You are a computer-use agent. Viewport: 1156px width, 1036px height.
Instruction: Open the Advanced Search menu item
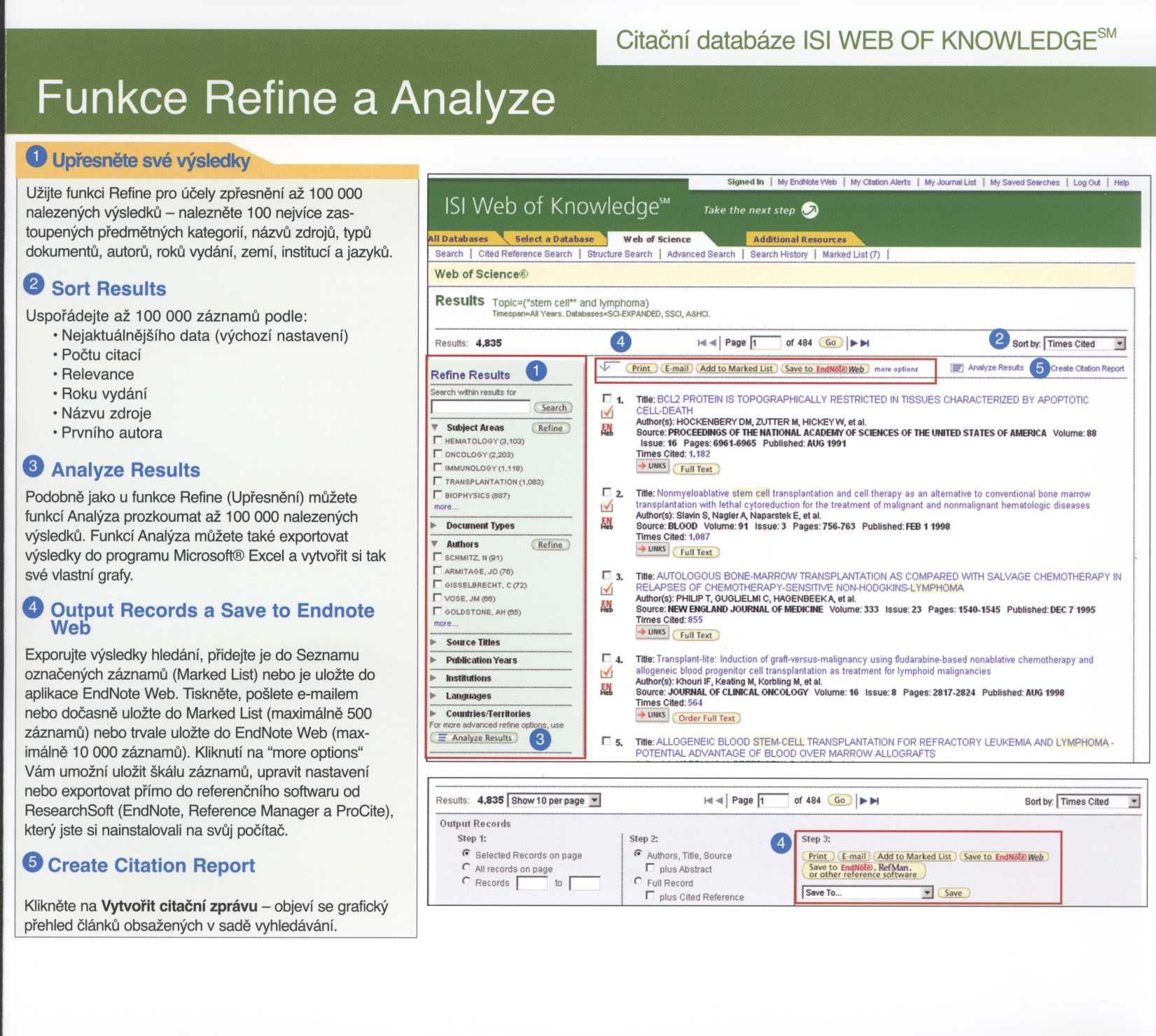(x=701, y=254)
